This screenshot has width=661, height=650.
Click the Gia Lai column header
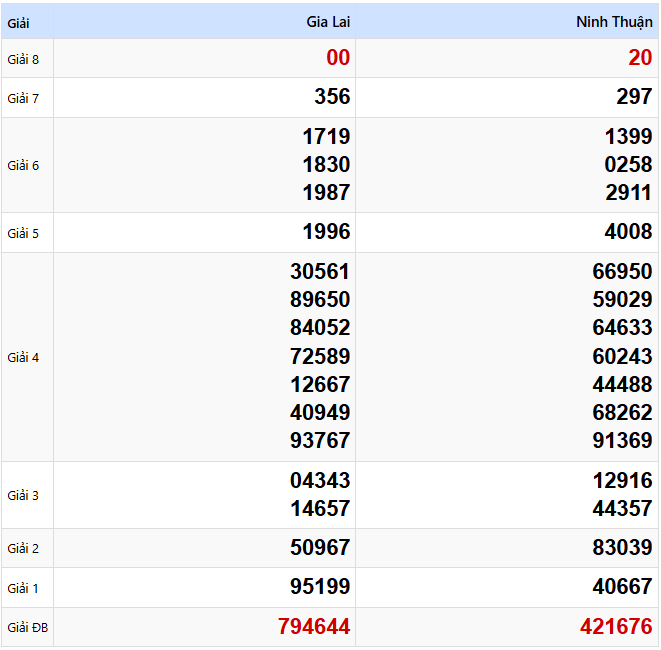click(x=328, y=22)
